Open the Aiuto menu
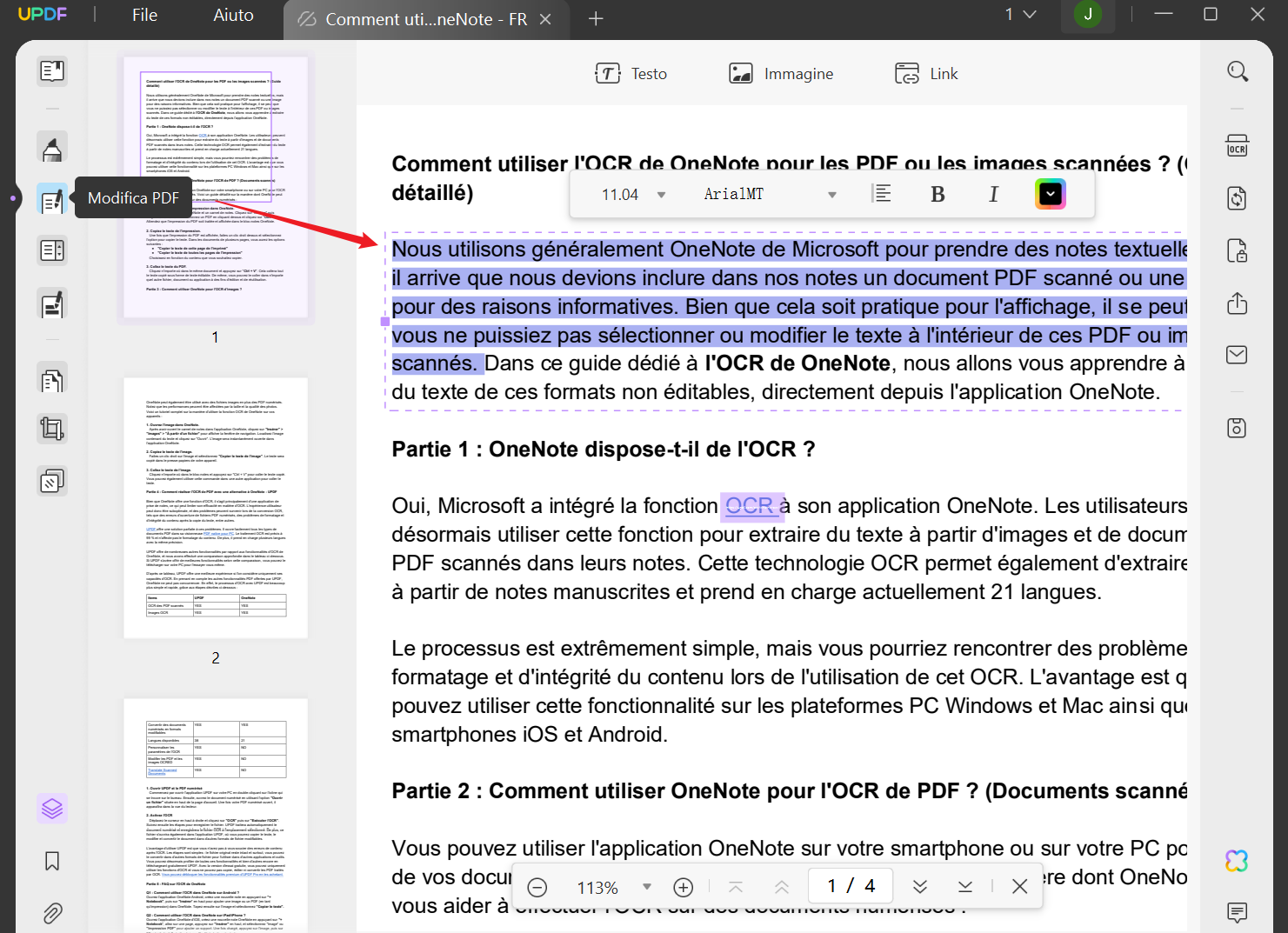 pyautogui.click(x=234, y=15)
